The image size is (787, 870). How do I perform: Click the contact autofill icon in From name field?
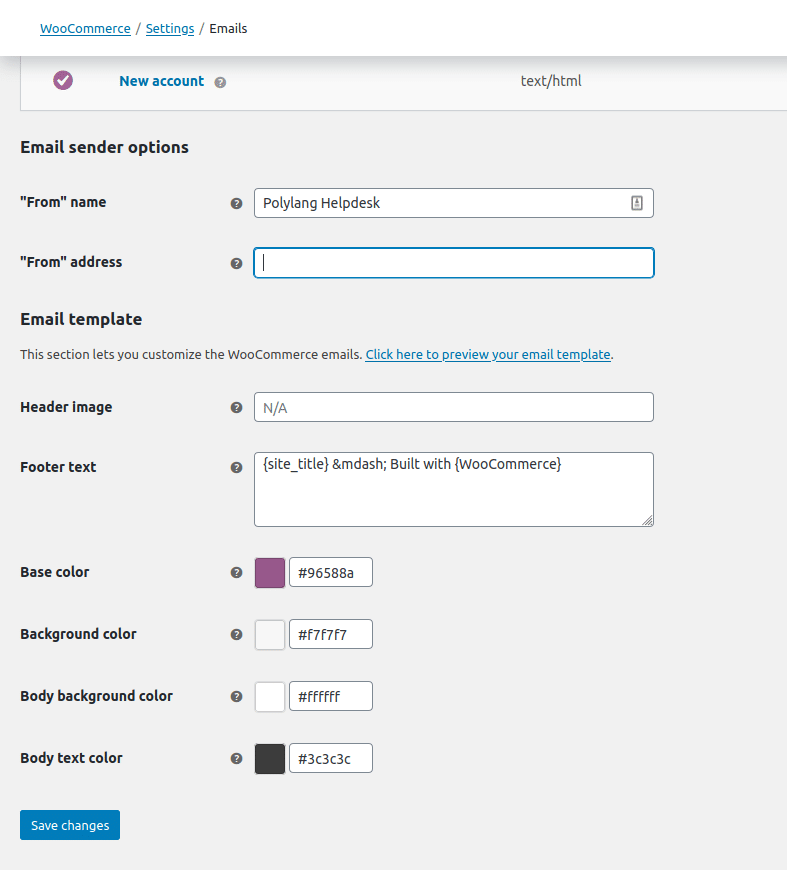coord(637,203)
